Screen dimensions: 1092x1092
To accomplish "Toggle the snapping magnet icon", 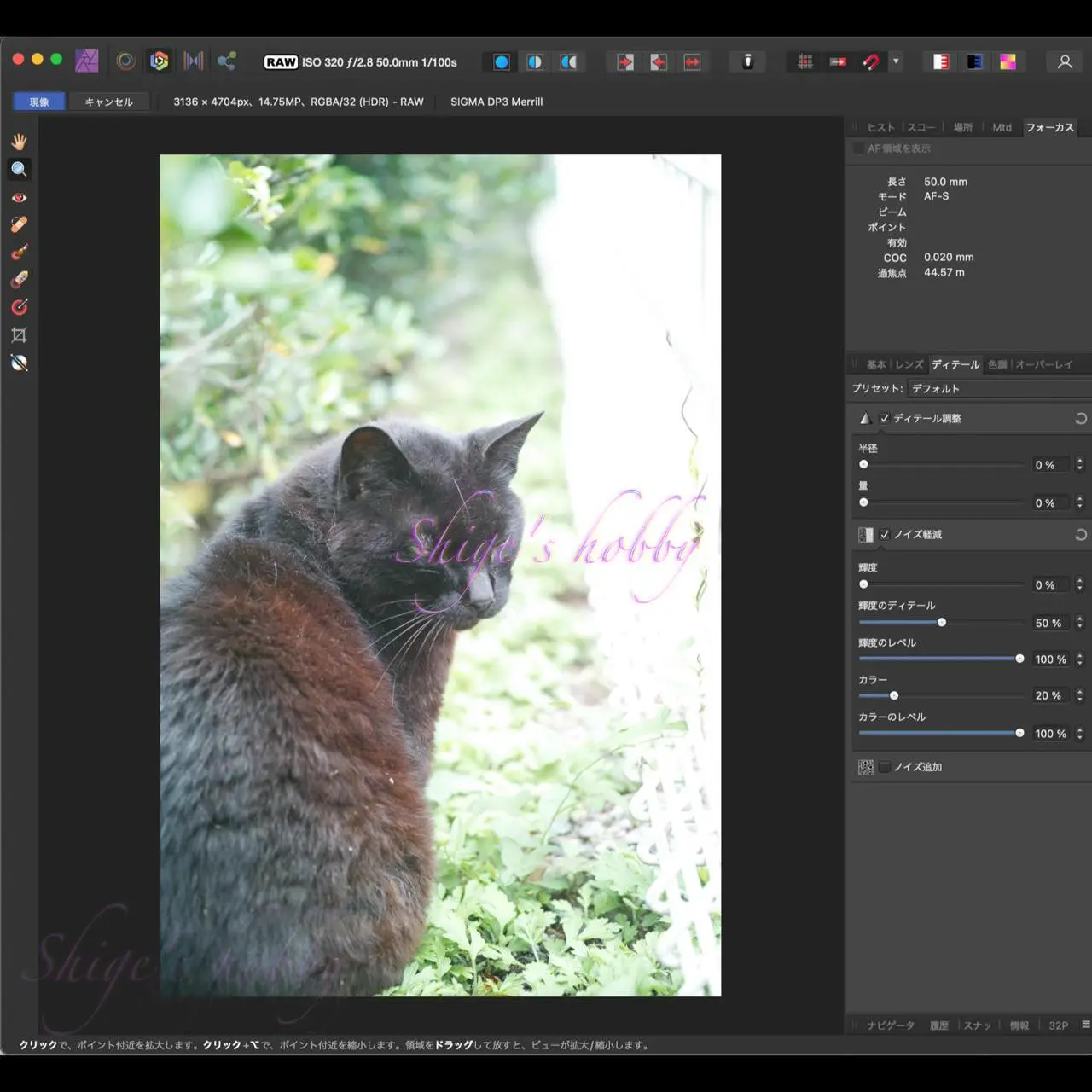I will [x=870, y=61].
